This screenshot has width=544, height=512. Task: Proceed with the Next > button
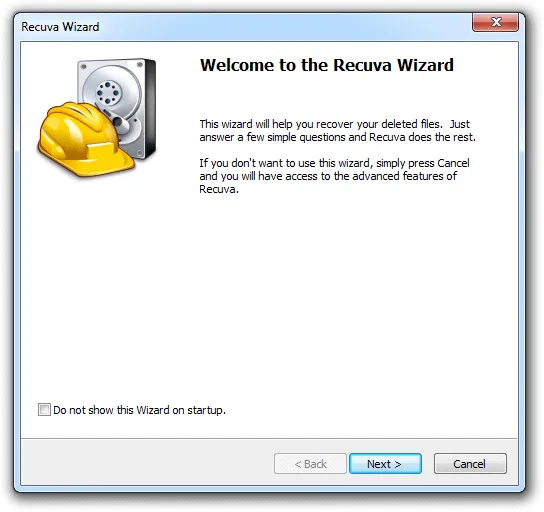pyautogui.click(x=385, y=463)
